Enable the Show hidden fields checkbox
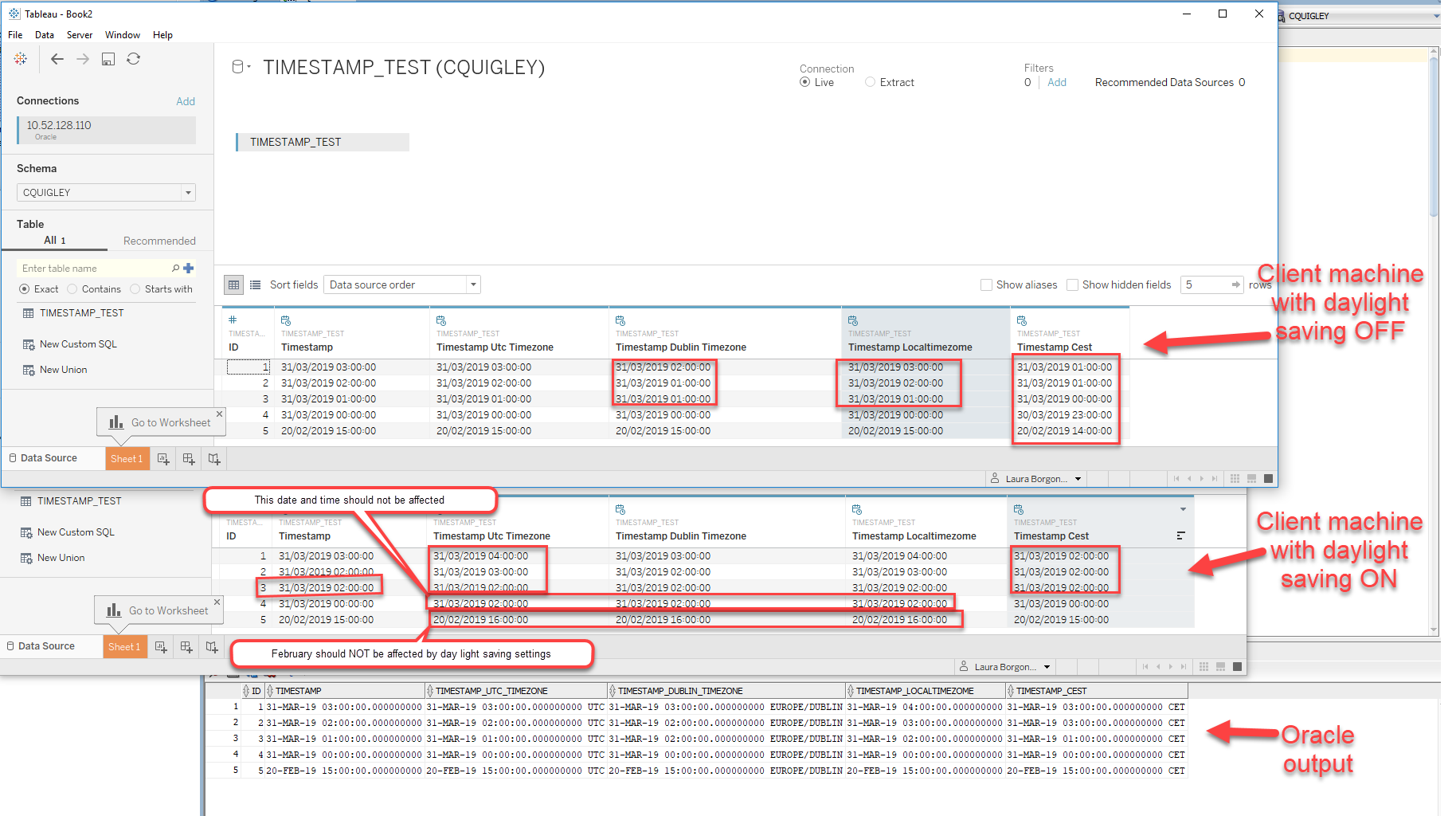1456x816 pixels. 1072,285
